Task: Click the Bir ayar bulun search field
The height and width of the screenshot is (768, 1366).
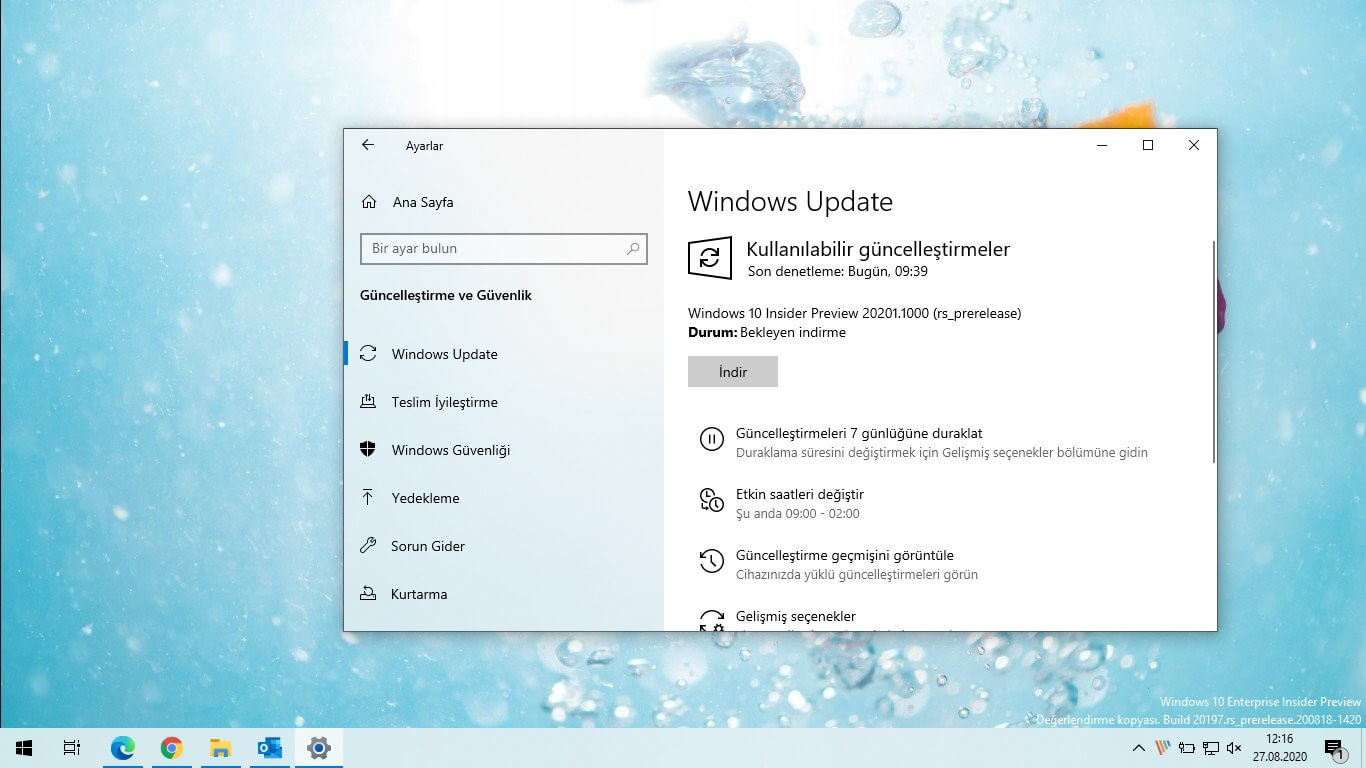Action: [504, 249]
